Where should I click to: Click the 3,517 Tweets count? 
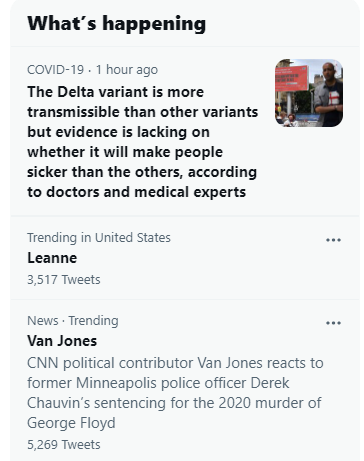tap(64, 280)
